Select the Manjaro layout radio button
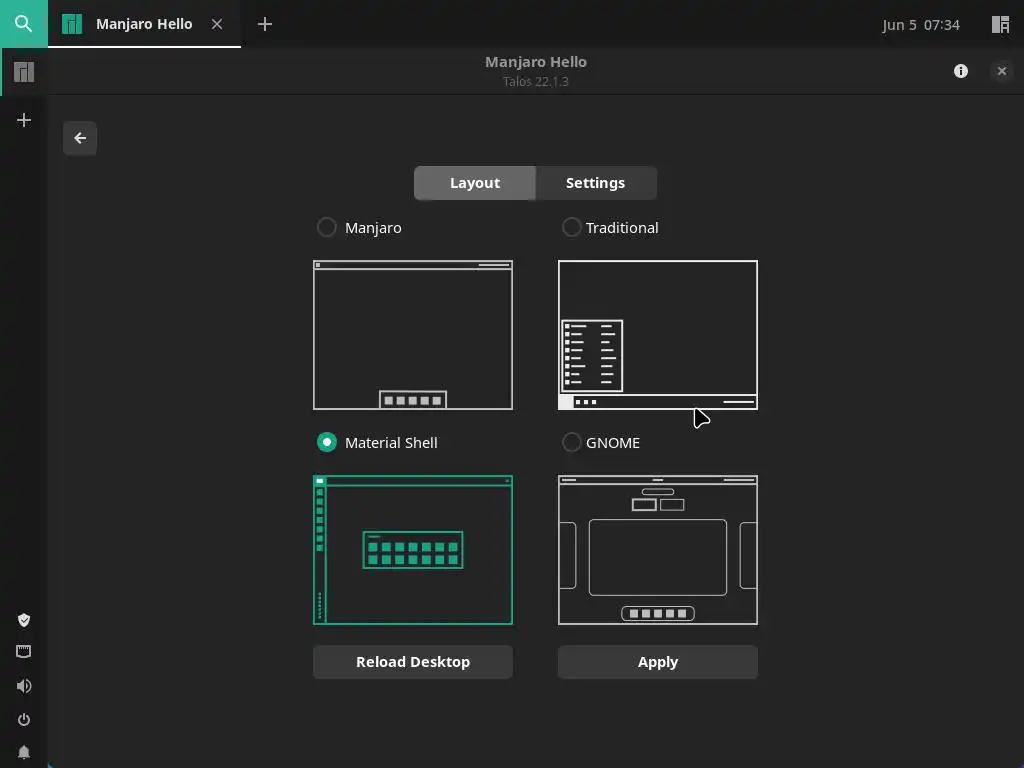The height and width of the screenshot is (768, 1024). pos(327,227)
